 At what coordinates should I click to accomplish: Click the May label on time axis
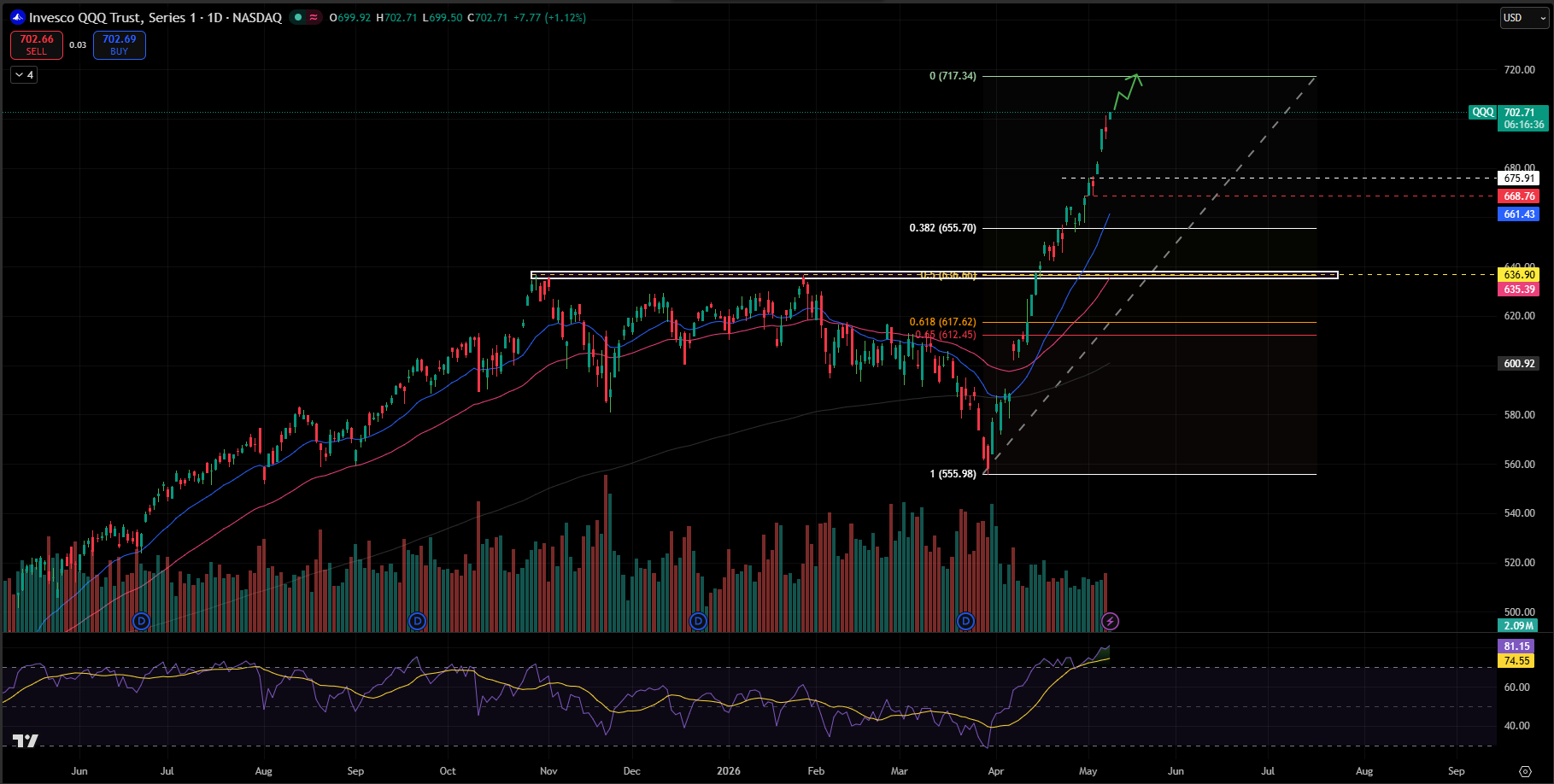pyautogui.click(x=1088, y=771)
